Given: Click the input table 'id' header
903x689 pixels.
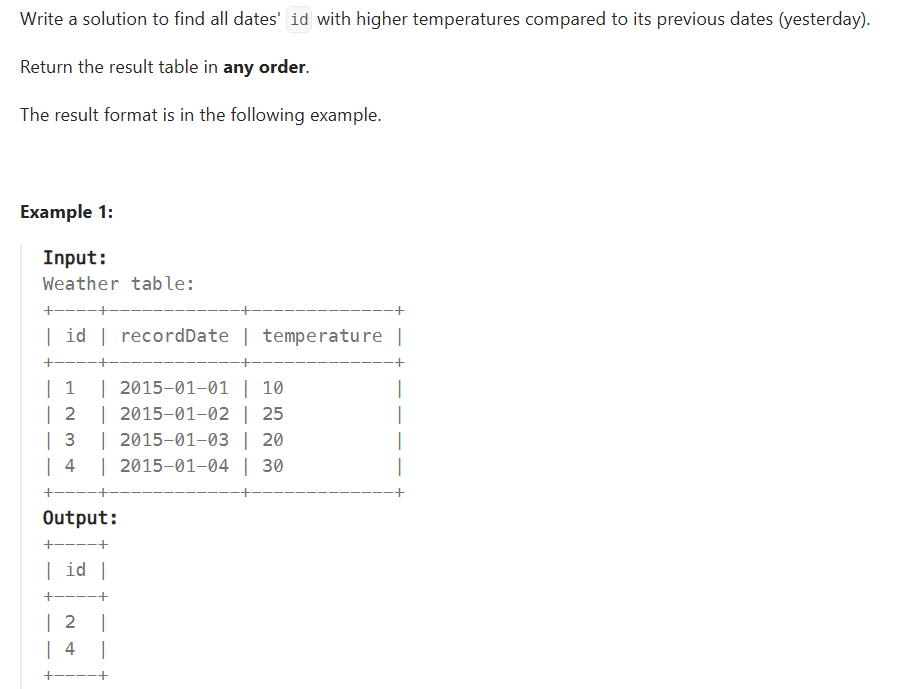Looking at the screenshot, I should point(75,335).
